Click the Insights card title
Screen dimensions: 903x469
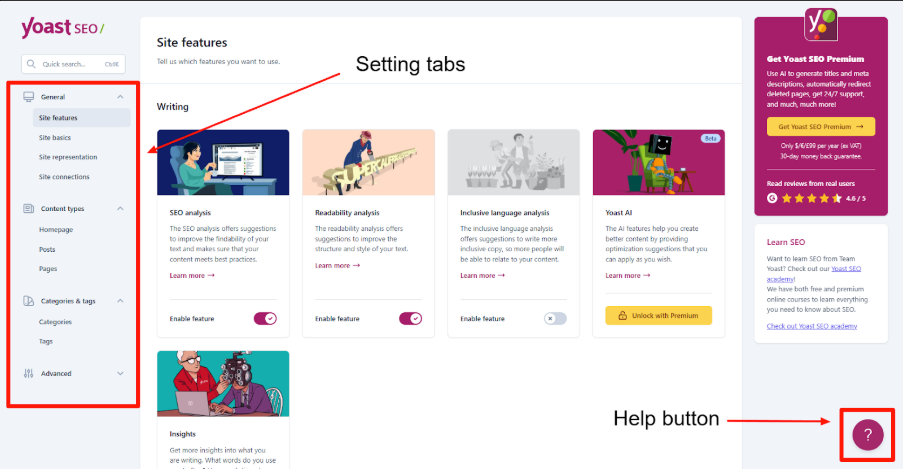(183, 434)
